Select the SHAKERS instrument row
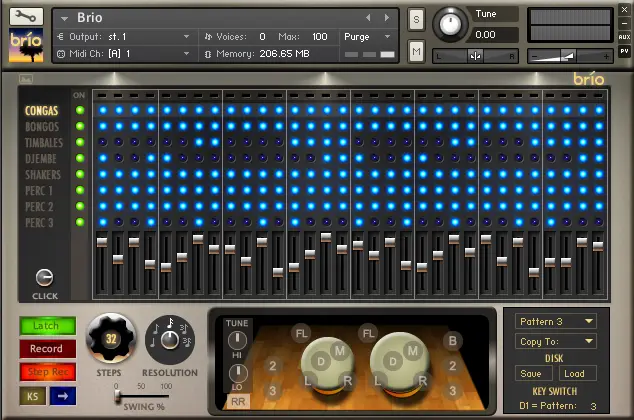Image resolution: width=634 pixels, height=420 pixels. point(42,175)
